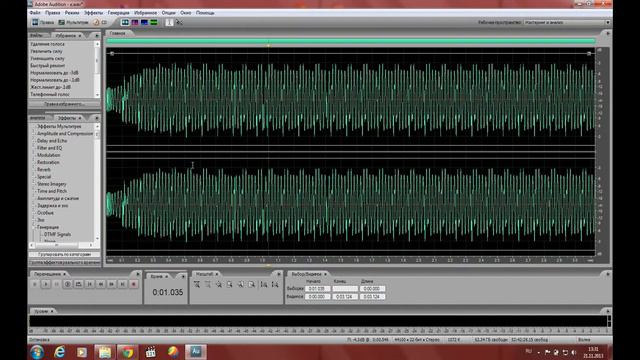Open Масштаб panel options menu arrow
This screenshot has width=640, height=360.
279,274
